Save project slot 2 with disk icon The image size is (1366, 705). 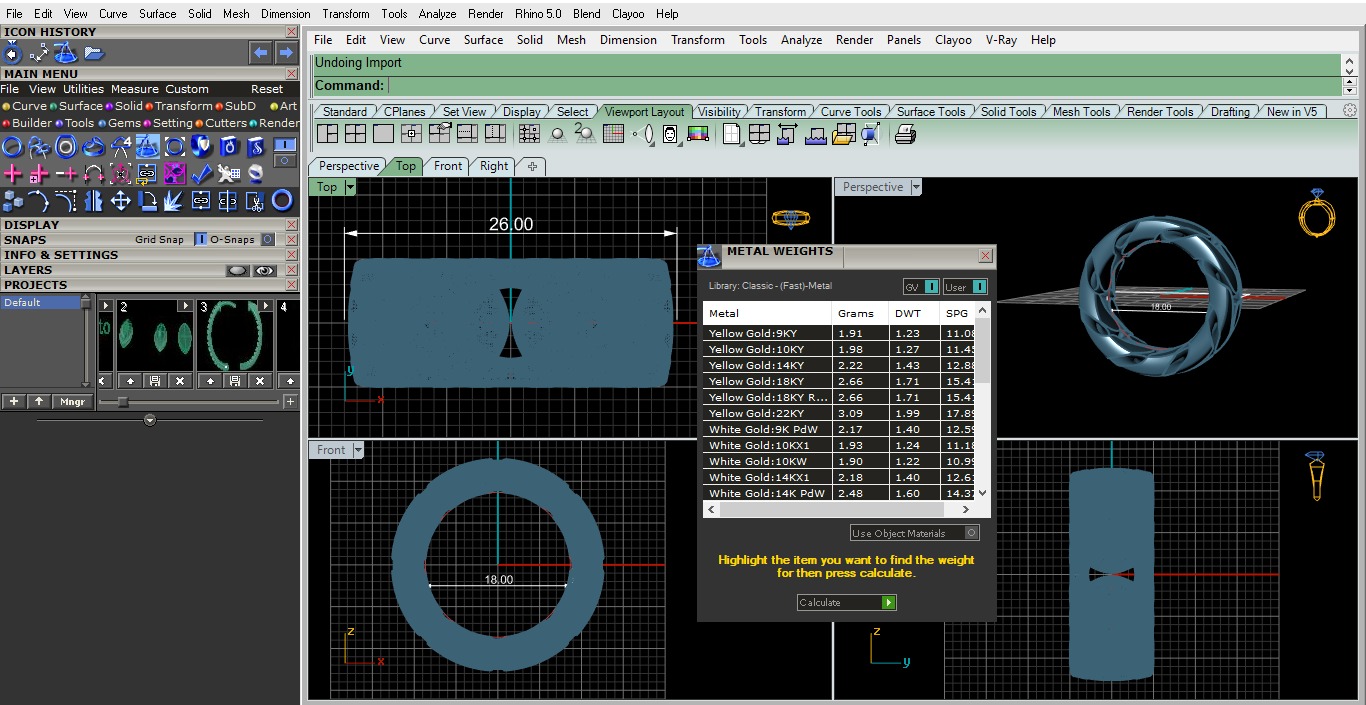(154, 381)
